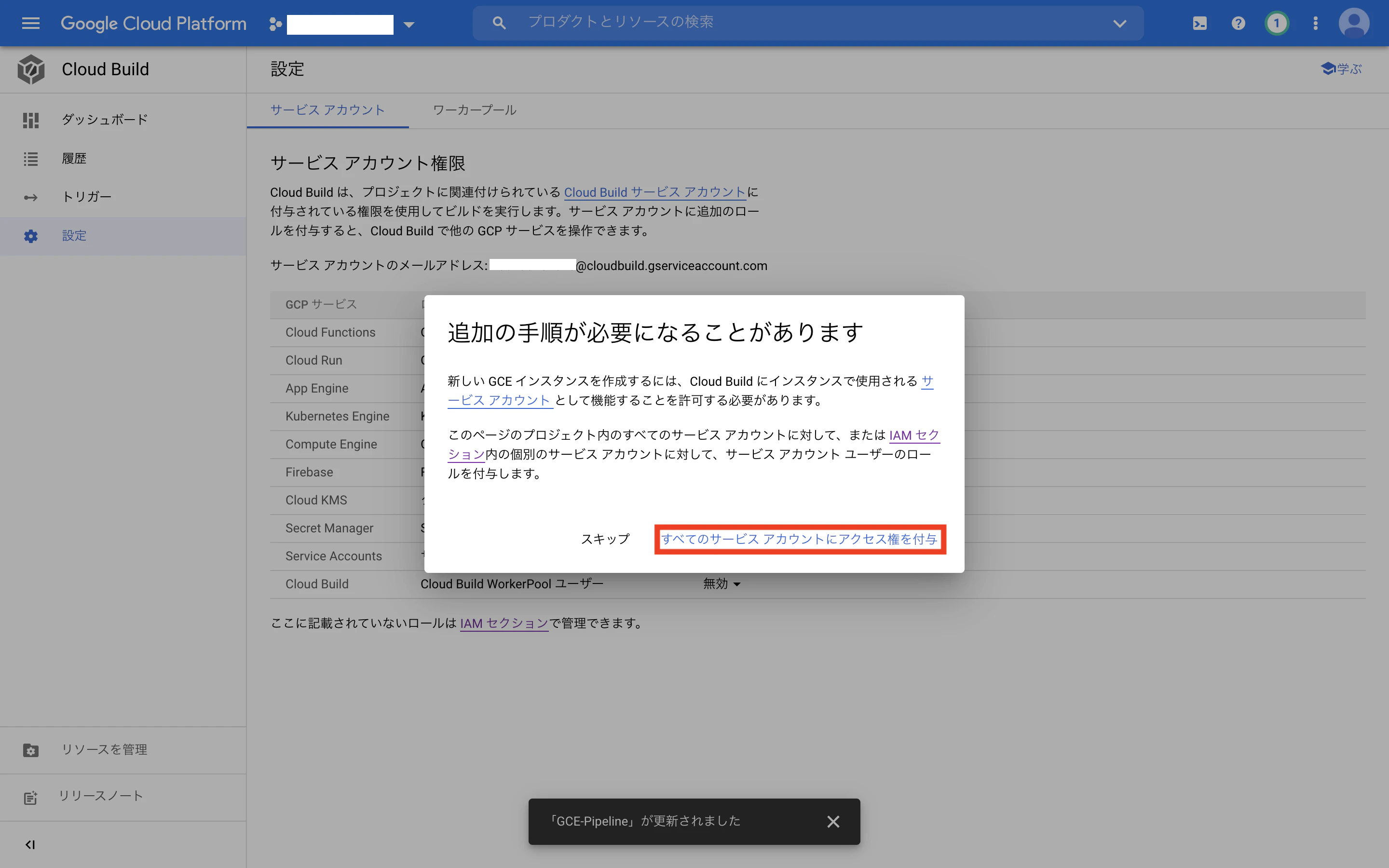Image resolution: width=1389 pixels, height=868 pixels.
Task: Switch to the ワーカープール tab
Action: pos(475,110)
